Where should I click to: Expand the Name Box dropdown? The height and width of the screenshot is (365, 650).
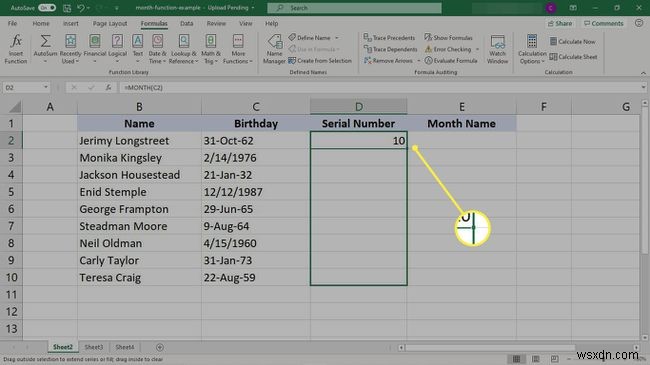coord(46,88)
